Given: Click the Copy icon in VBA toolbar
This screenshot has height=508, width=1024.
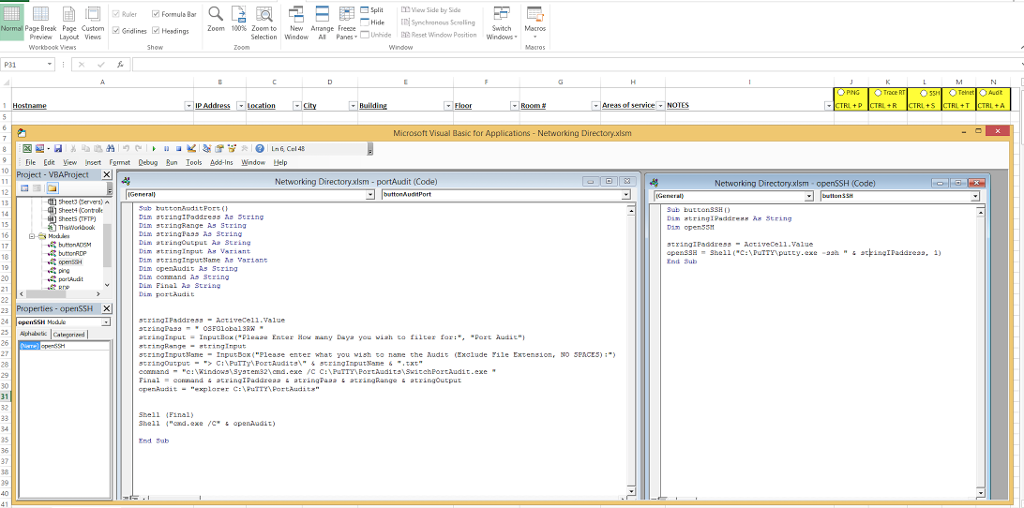Looking at the screenshot, I should pos(86,148).
